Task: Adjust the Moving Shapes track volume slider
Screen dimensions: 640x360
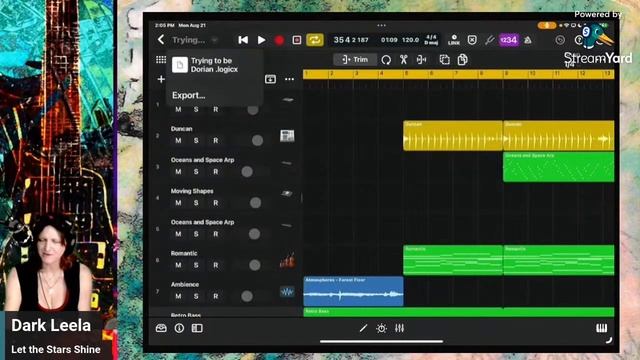Action: coord(256,203)
